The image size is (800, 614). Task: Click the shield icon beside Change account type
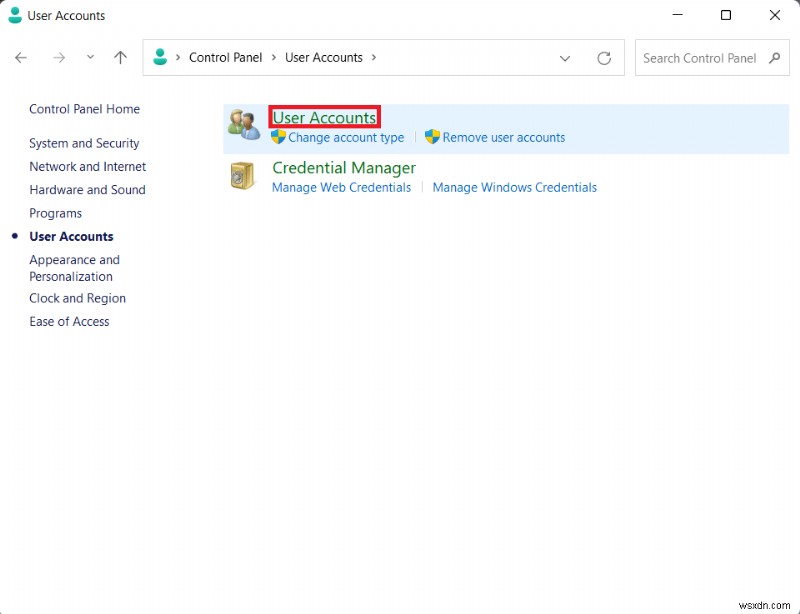pos(278,137)
